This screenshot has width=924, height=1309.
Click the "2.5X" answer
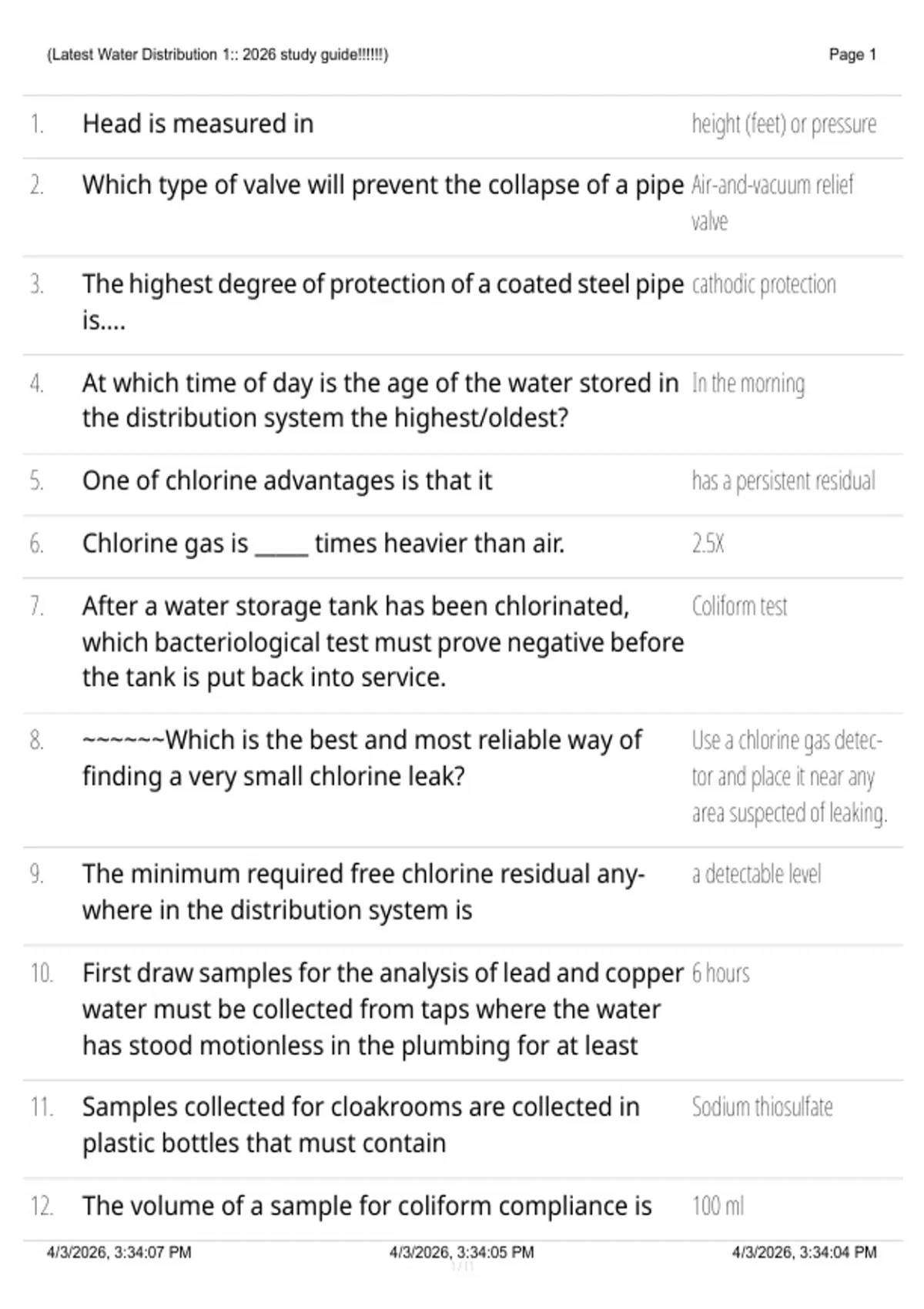708,544
